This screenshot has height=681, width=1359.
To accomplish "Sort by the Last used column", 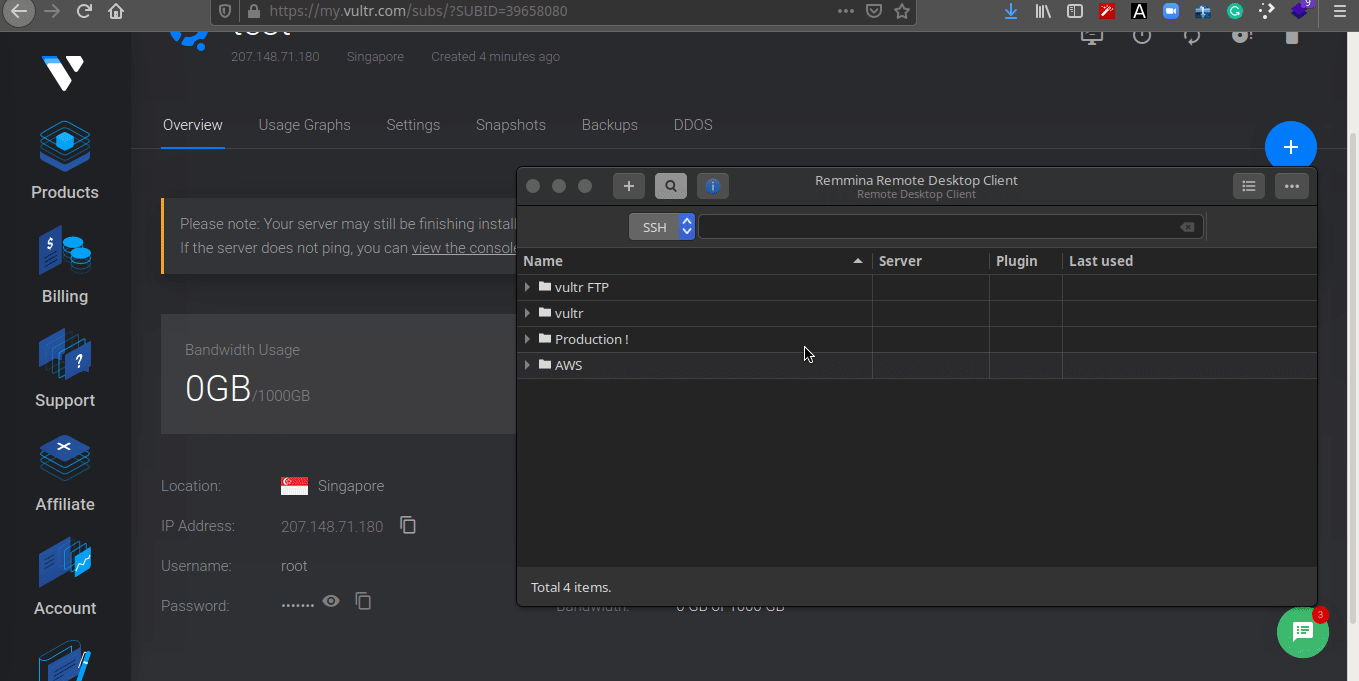I will tap(1189, 261).
